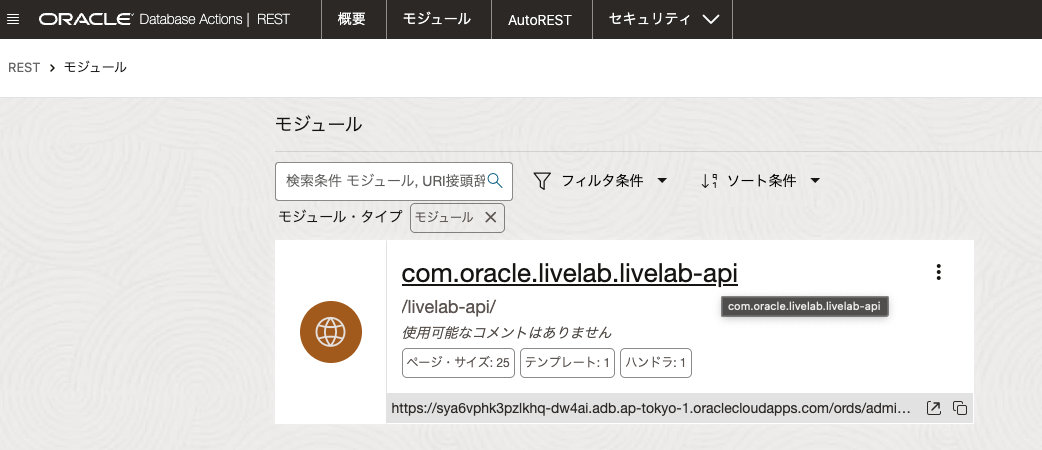Open the ソート条件 sort dropdown
1042x450 pixels.
click(761, 181)
